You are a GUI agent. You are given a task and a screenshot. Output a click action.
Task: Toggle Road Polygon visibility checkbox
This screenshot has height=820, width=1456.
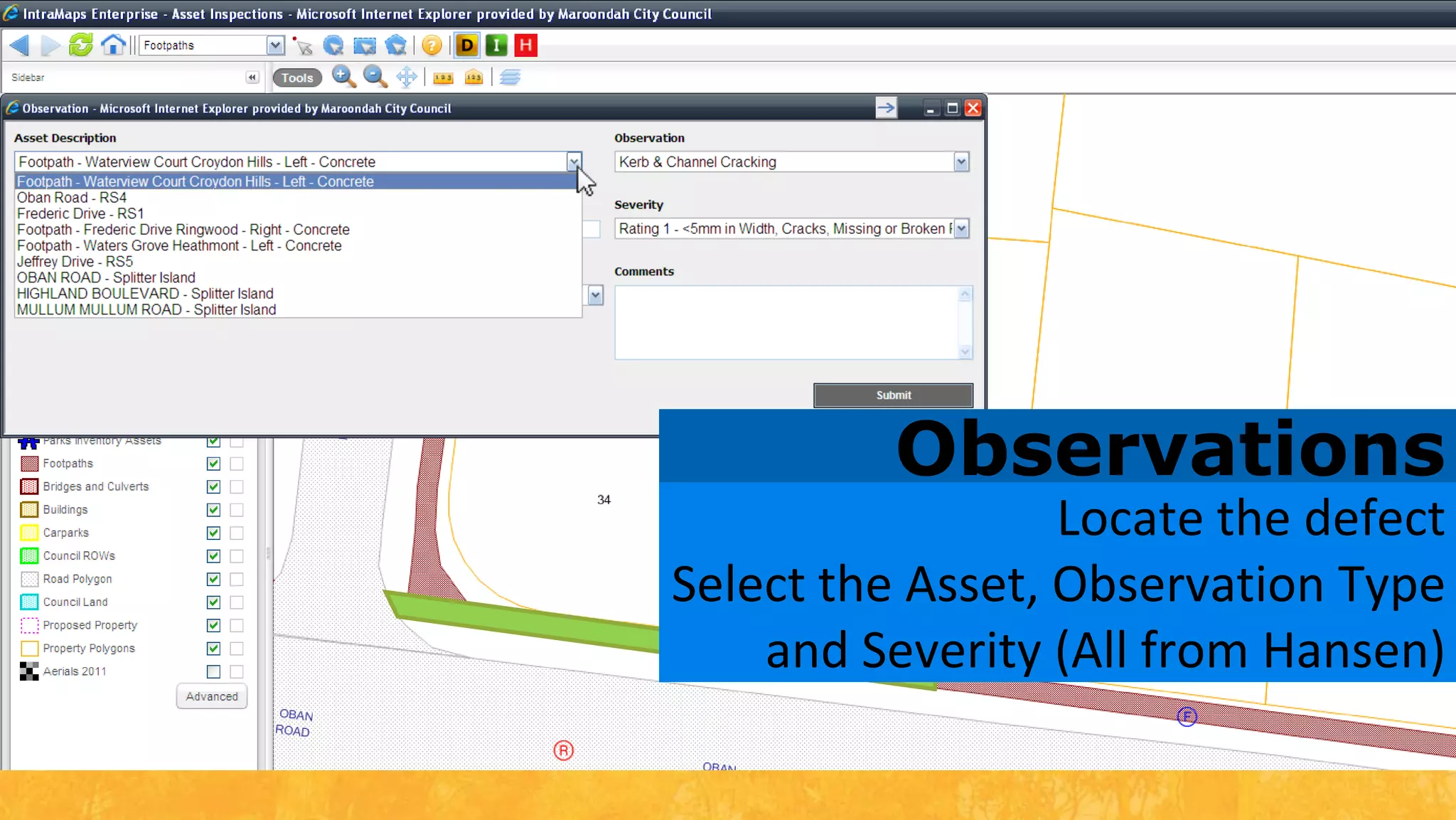tap(213, 580)
